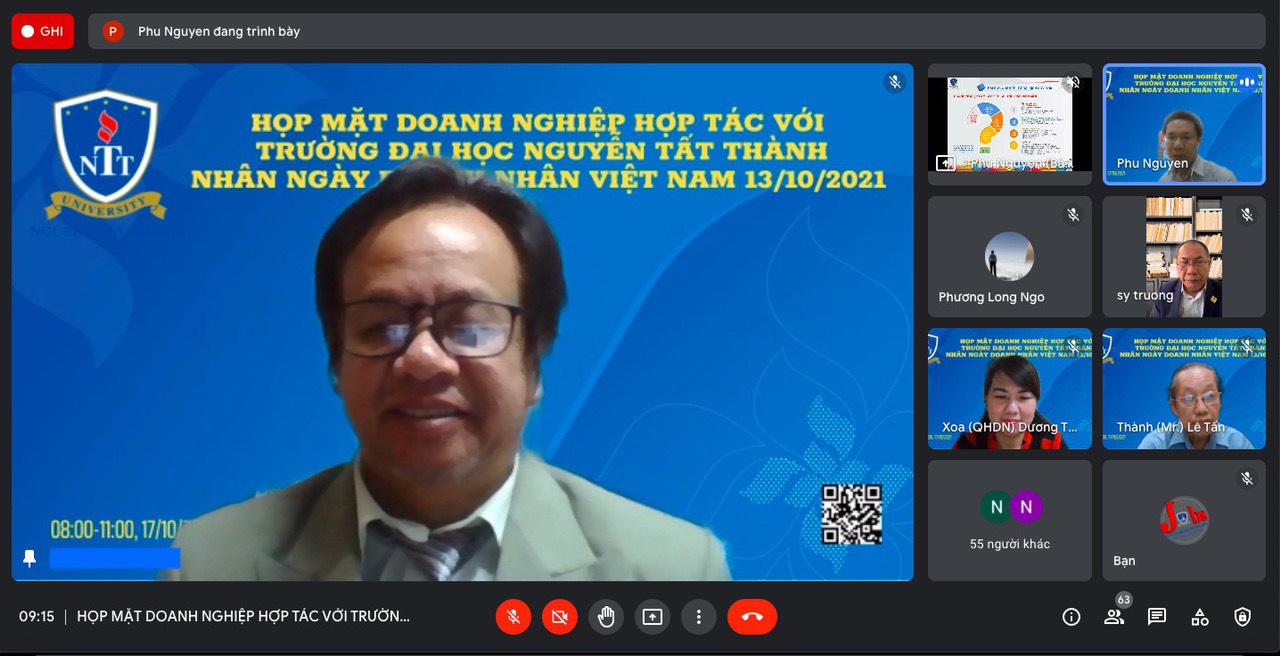Click the present screen icon
1280x656 pixels.
[x=652, y=617]
